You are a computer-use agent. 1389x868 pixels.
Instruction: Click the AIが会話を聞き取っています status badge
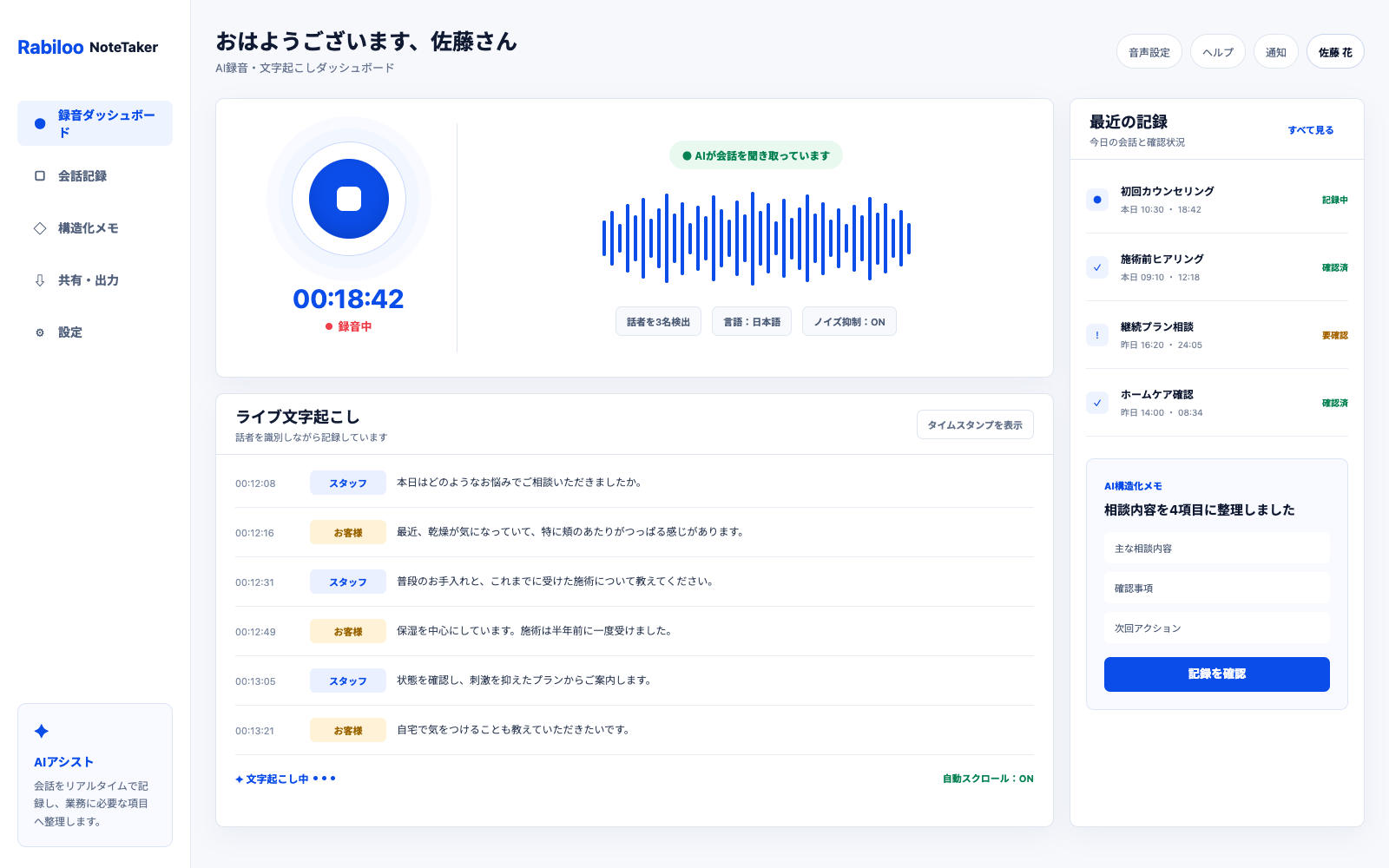click(756, 155)
